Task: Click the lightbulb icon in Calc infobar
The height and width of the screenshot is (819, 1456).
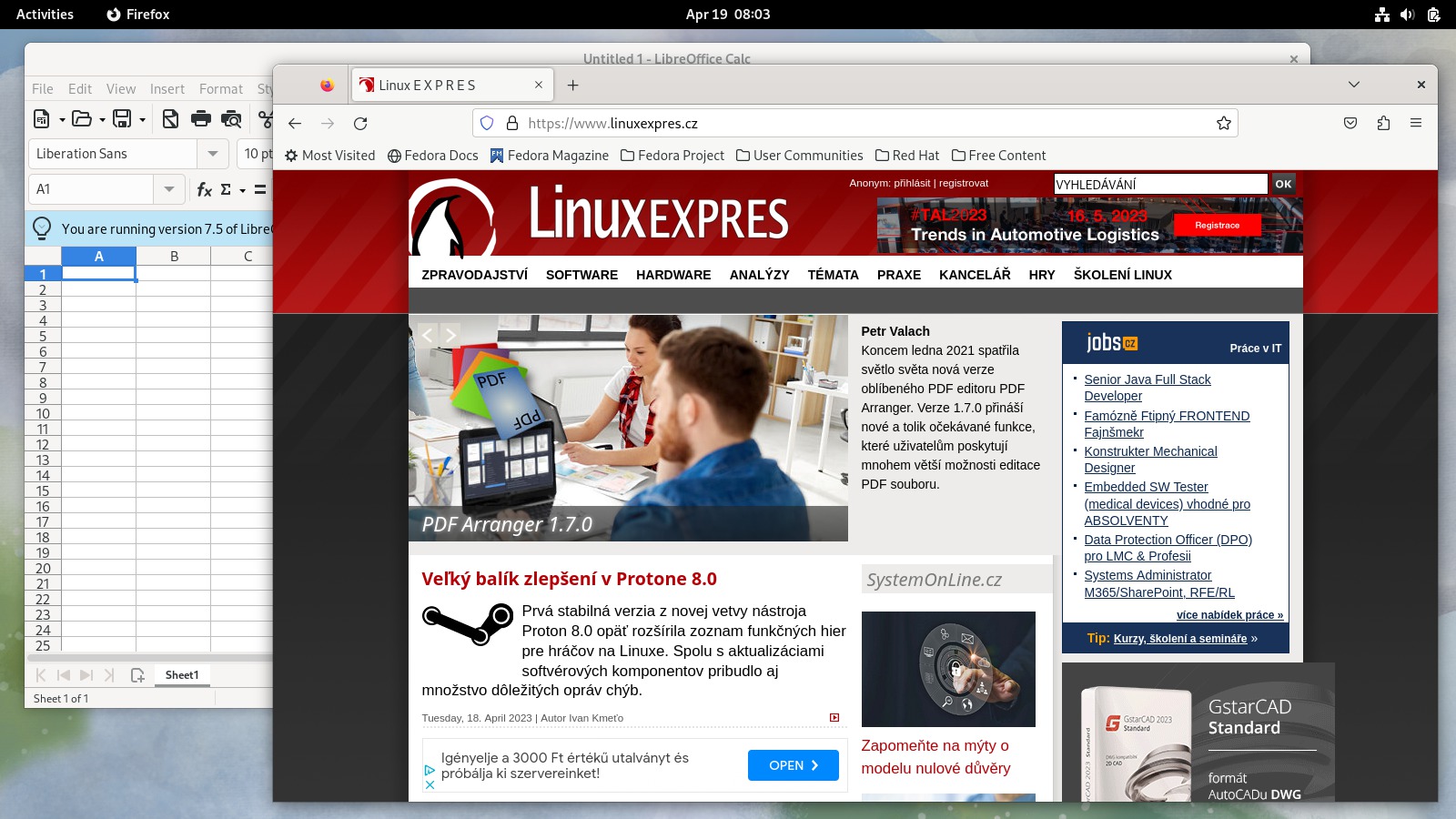Action: 42,227
